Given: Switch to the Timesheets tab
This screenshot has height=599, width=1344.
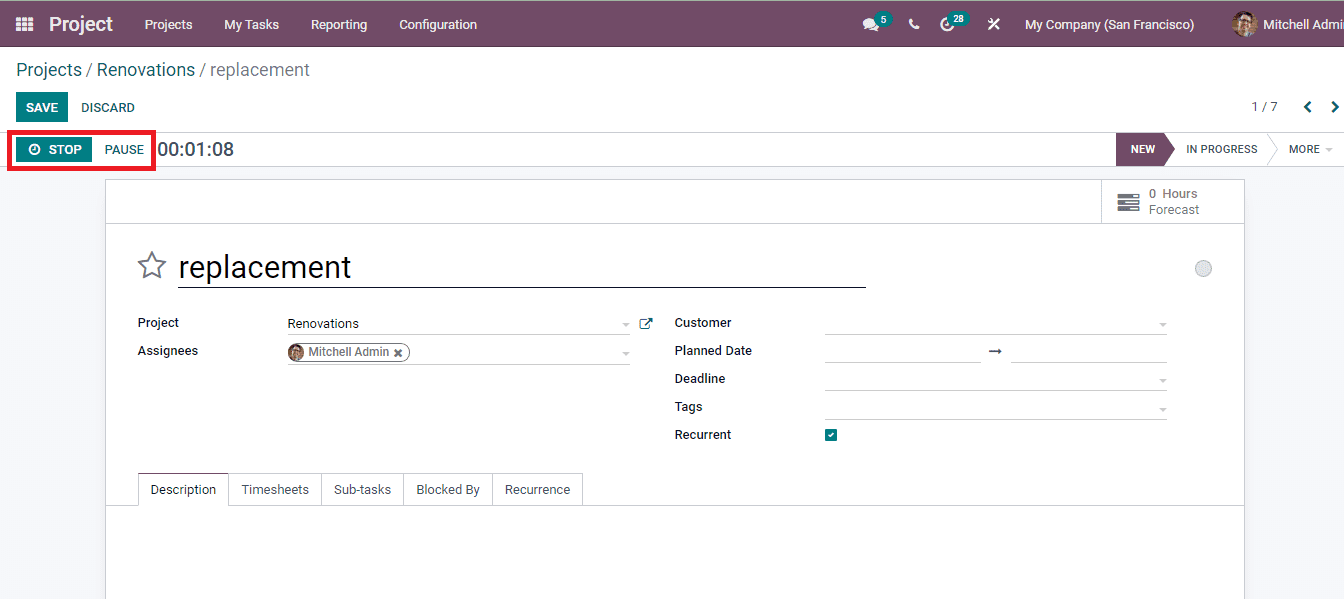Looking at the screenshot, I should (275, 489).
